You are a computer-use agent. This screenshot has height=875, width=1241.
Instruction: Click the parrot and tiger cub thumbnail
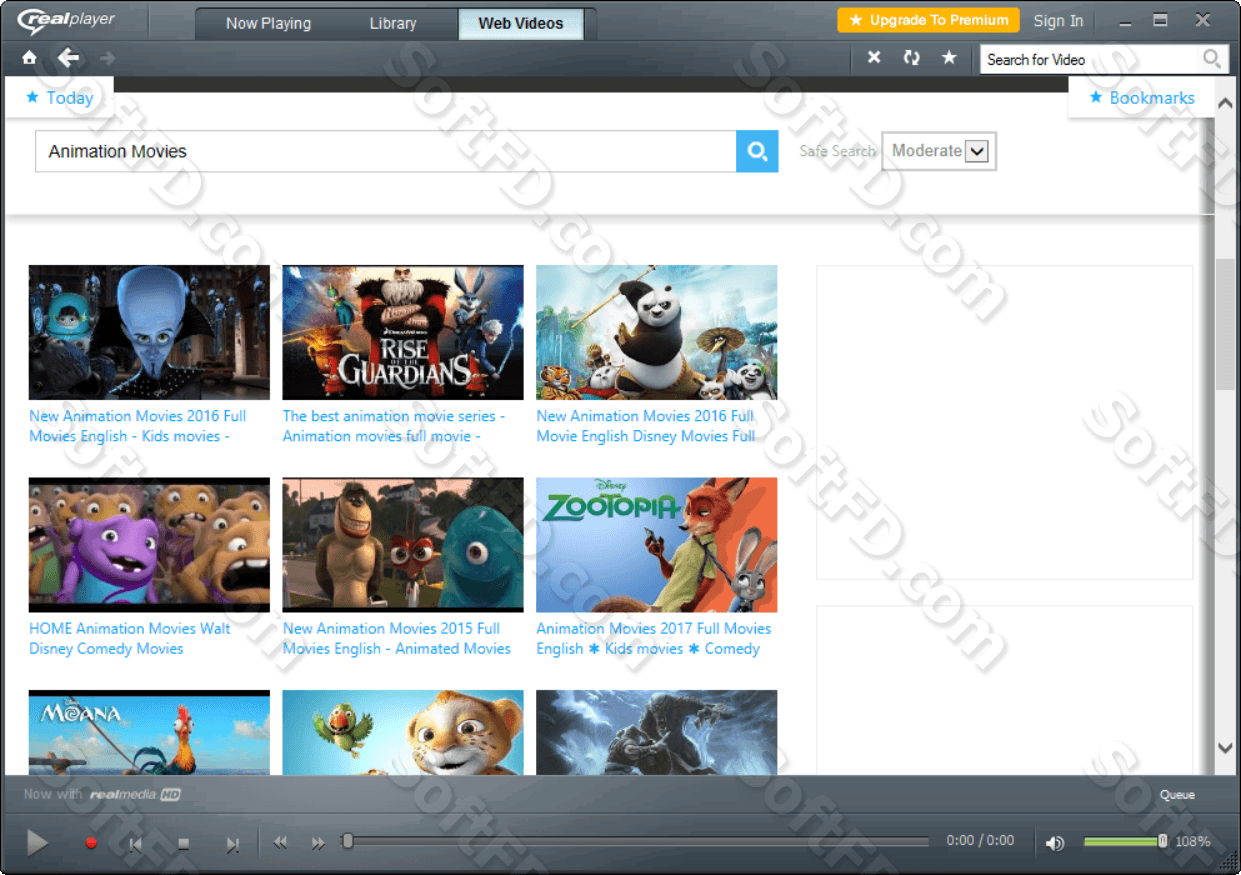(x=403, y=732)
